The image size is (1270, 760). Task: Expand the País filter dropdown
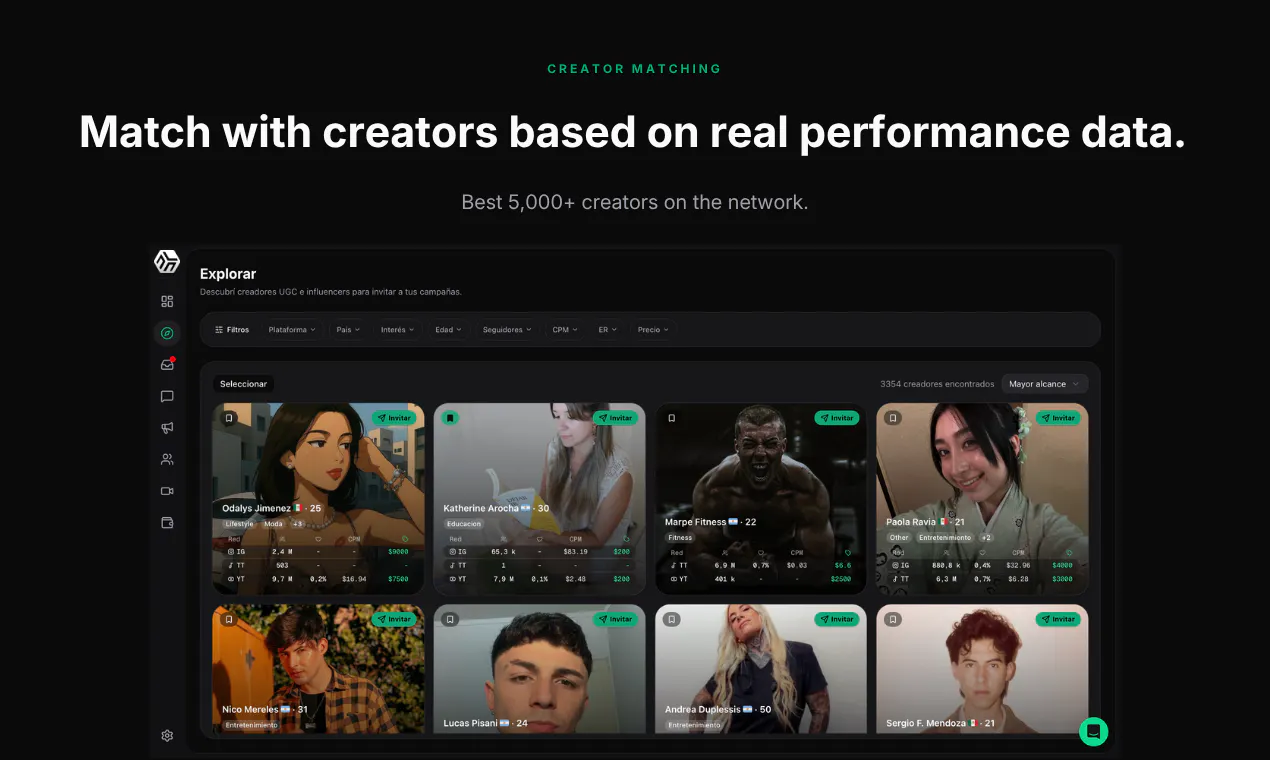pyautogui.click(x=348, y=329)
